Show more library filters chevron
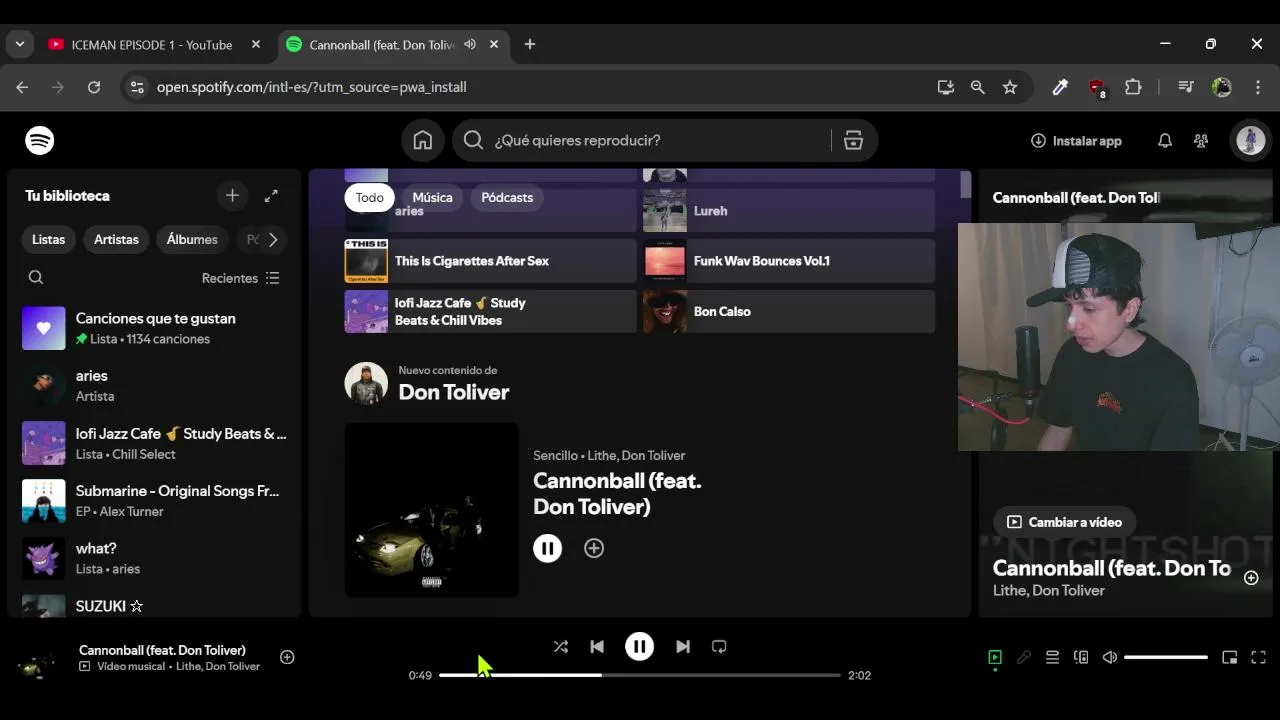This screenshot has height=720, width=1280. pyautogui.click(x=272, y=240)
